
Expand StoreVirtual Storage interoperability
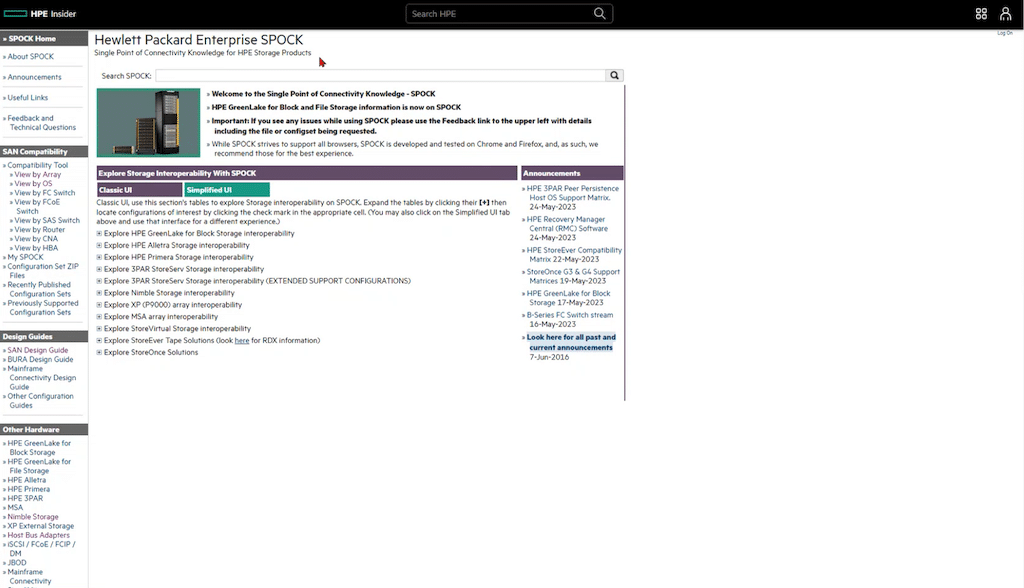pyautogui.click(x=99, y=329)
